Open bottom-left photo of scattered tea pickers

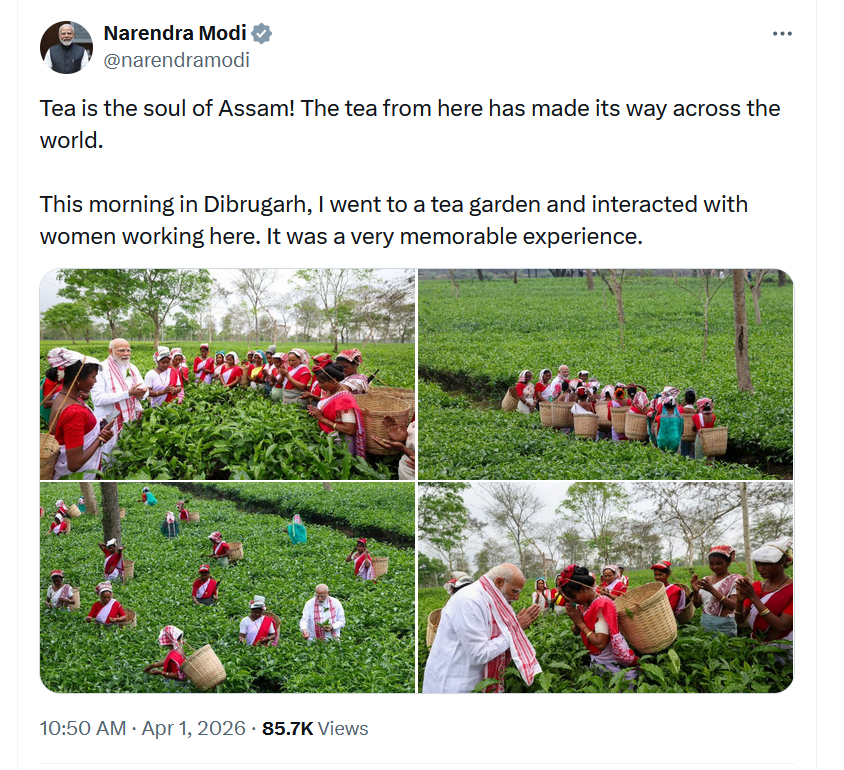tap(227, 588)
